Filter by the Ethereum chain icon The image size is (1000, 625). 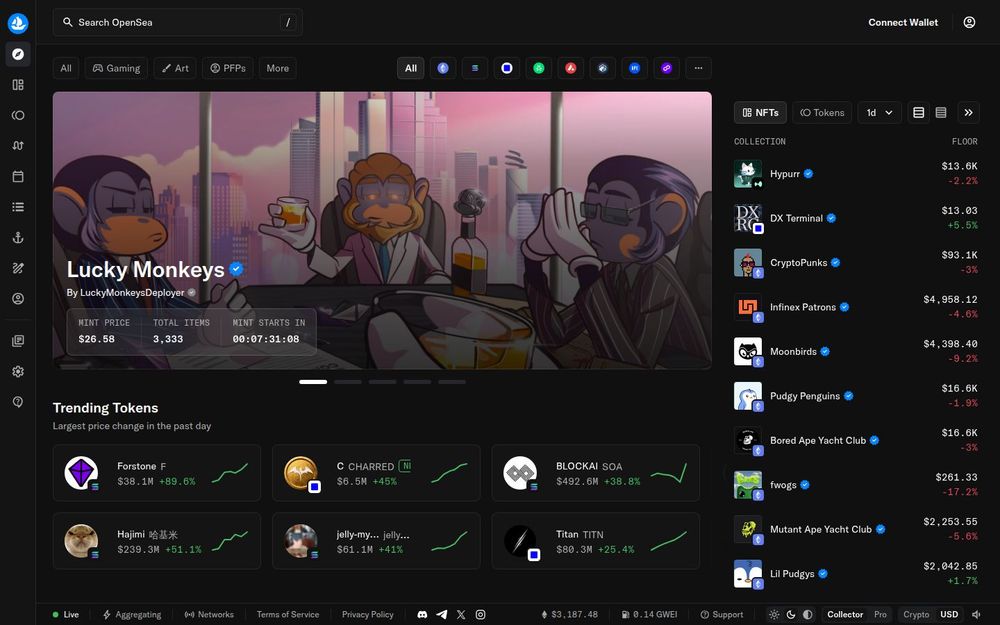tap(443, 68)
